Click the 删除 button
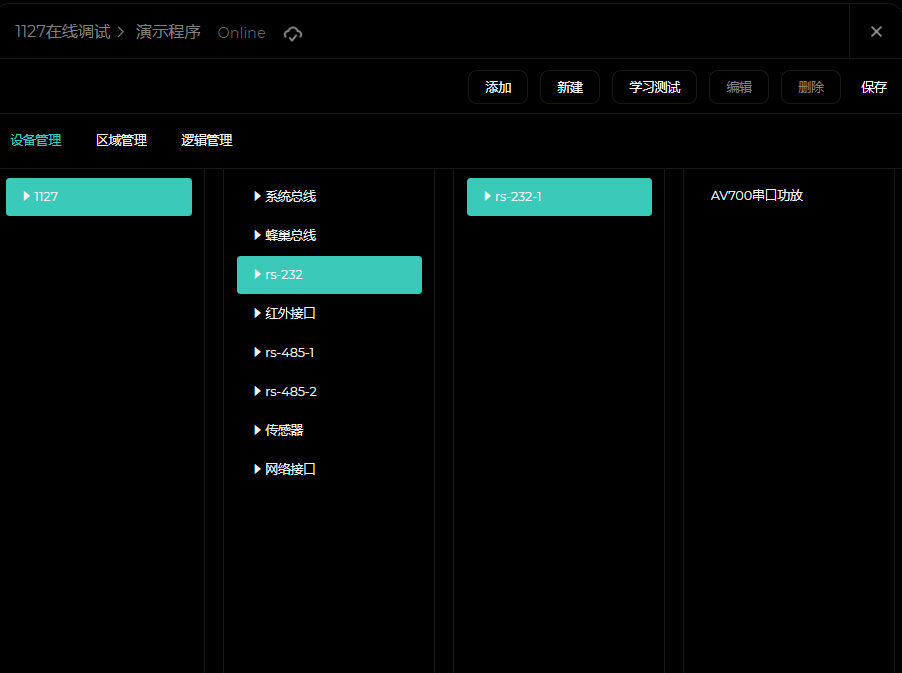 811,87
